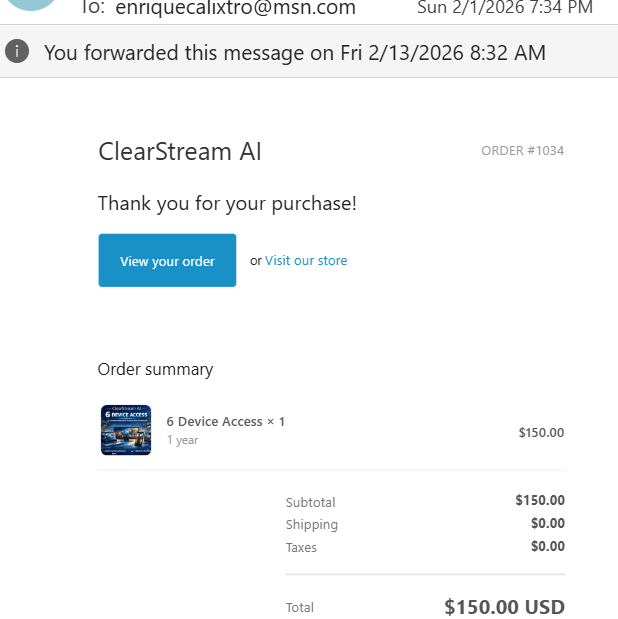Click the Order summary heading

coord(155,369)
